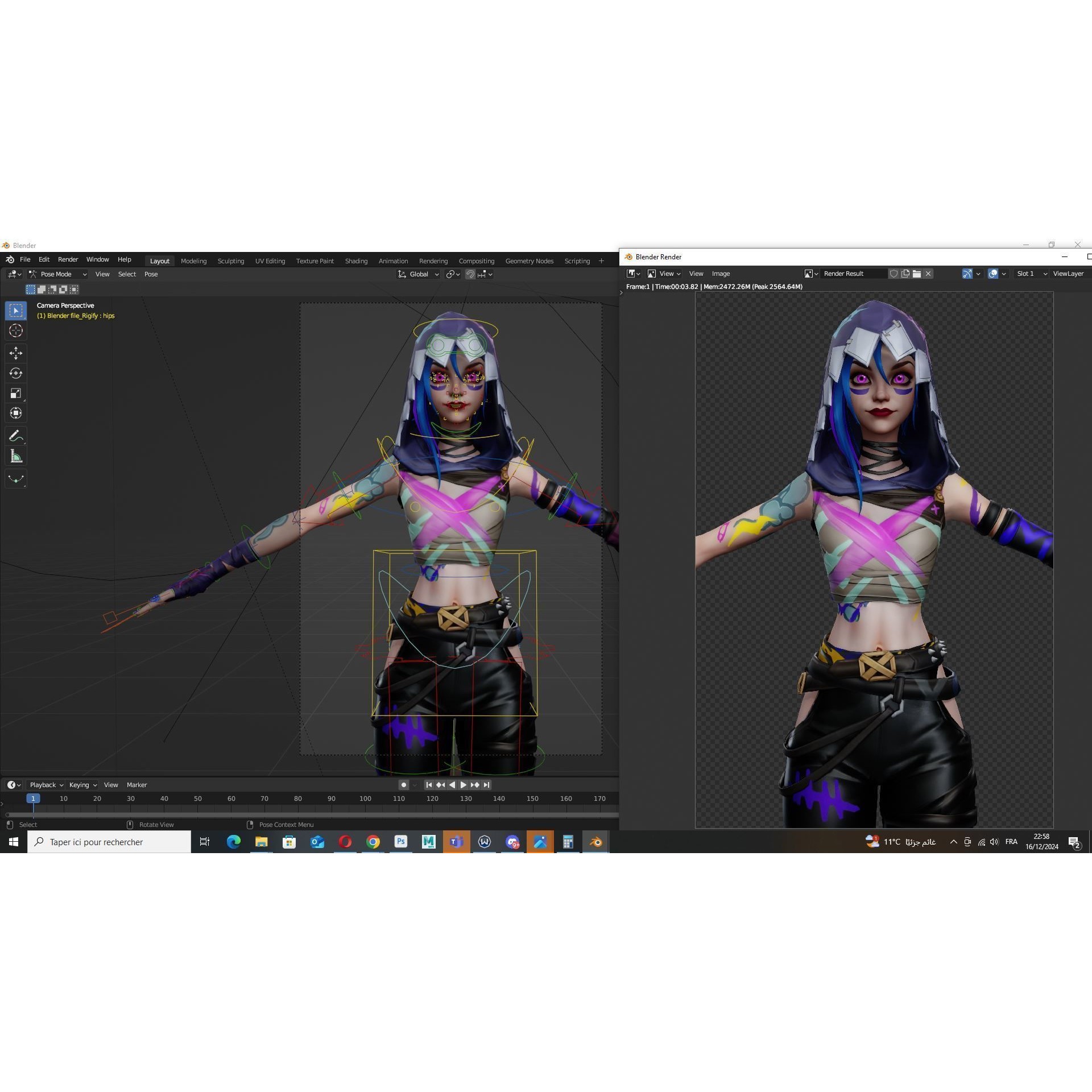Open the Help menu
The width and height of the screenshot is (1092, 1092).
coord(124,259)
